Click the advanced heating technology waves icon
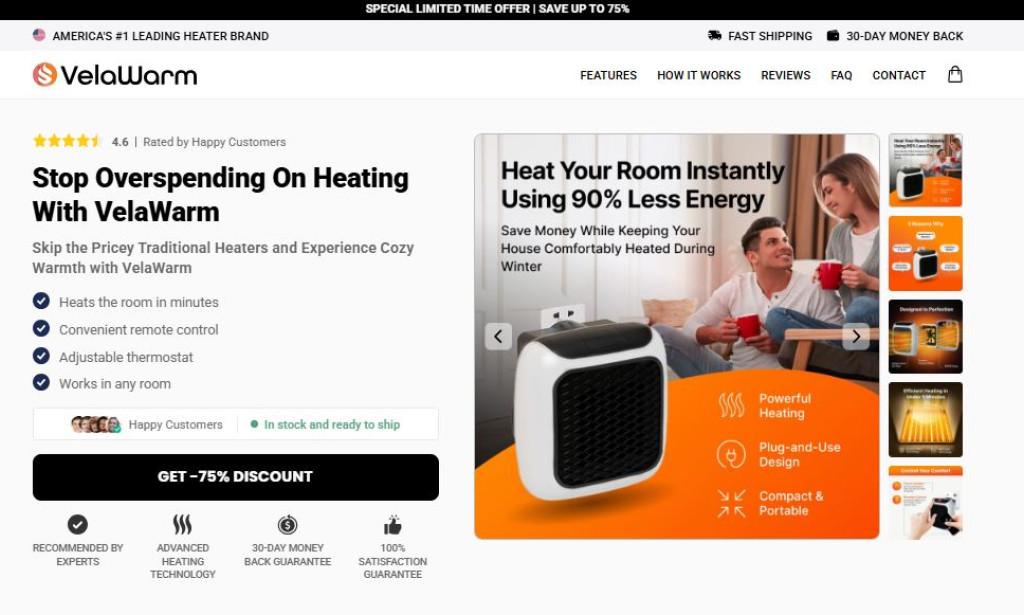 [x=182, y=524]
